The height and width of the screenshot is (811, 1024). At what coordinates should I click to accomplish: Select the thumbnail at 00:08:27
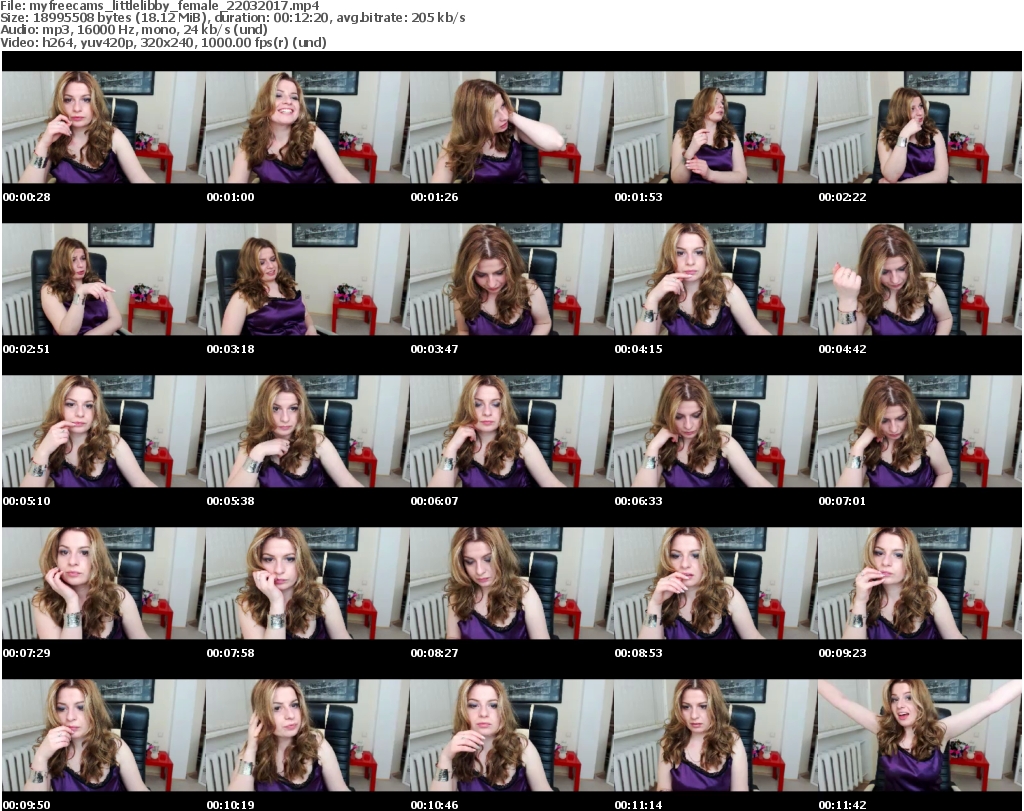(511, 583)
